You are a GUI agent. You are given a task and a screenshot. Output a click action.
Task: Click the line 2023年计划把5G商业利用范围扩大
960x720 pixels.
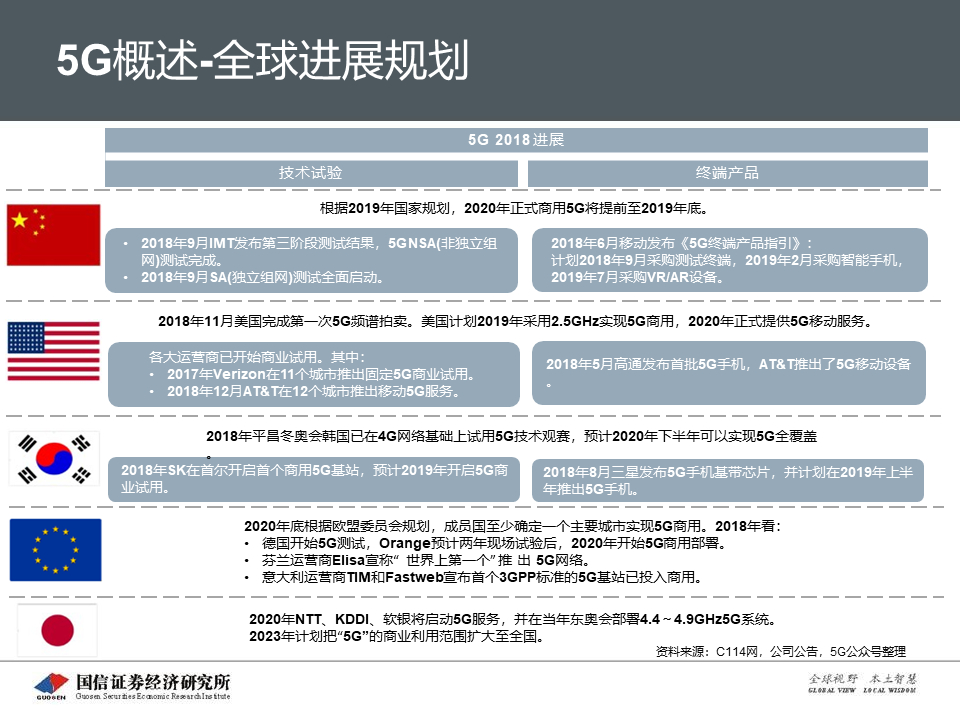pyautogui.click(x=397, y=636)
